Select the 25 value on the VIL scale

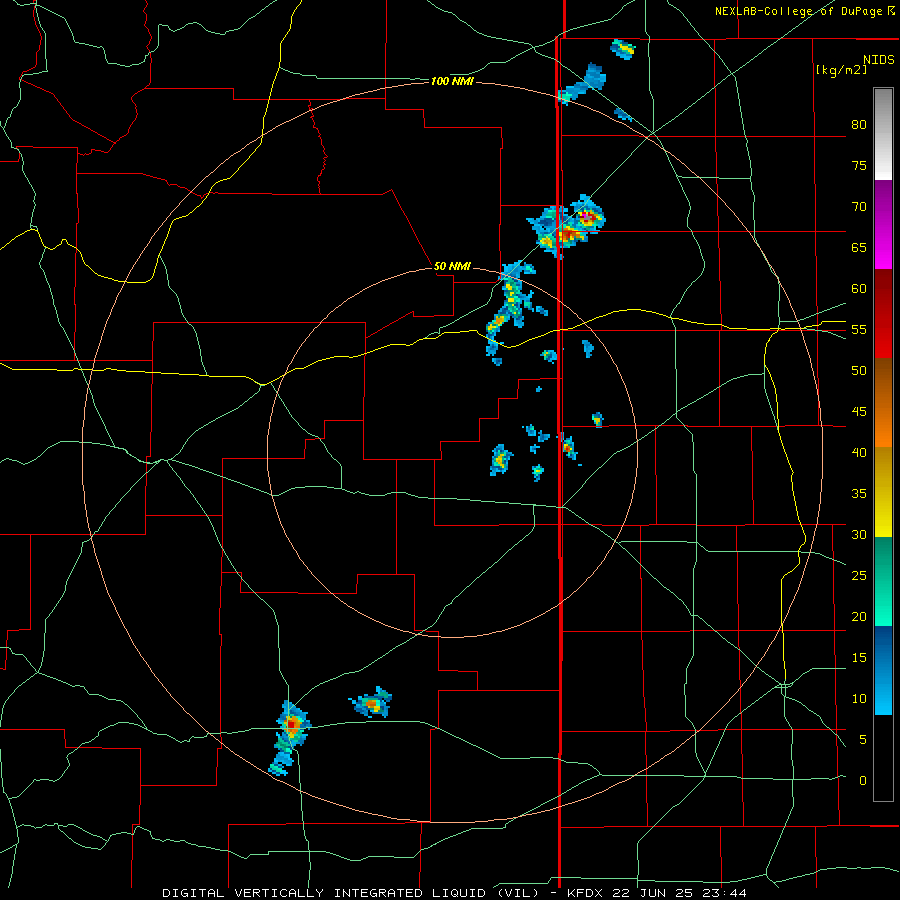coord(859,576)
